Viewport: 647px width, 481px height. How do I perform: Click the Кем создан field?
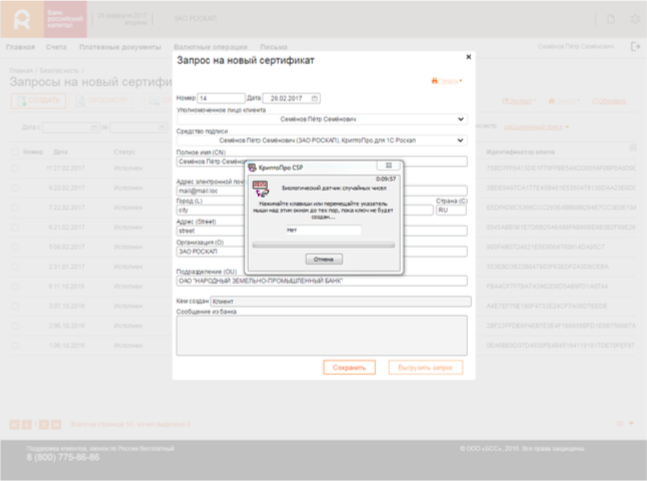coord(341,302)
